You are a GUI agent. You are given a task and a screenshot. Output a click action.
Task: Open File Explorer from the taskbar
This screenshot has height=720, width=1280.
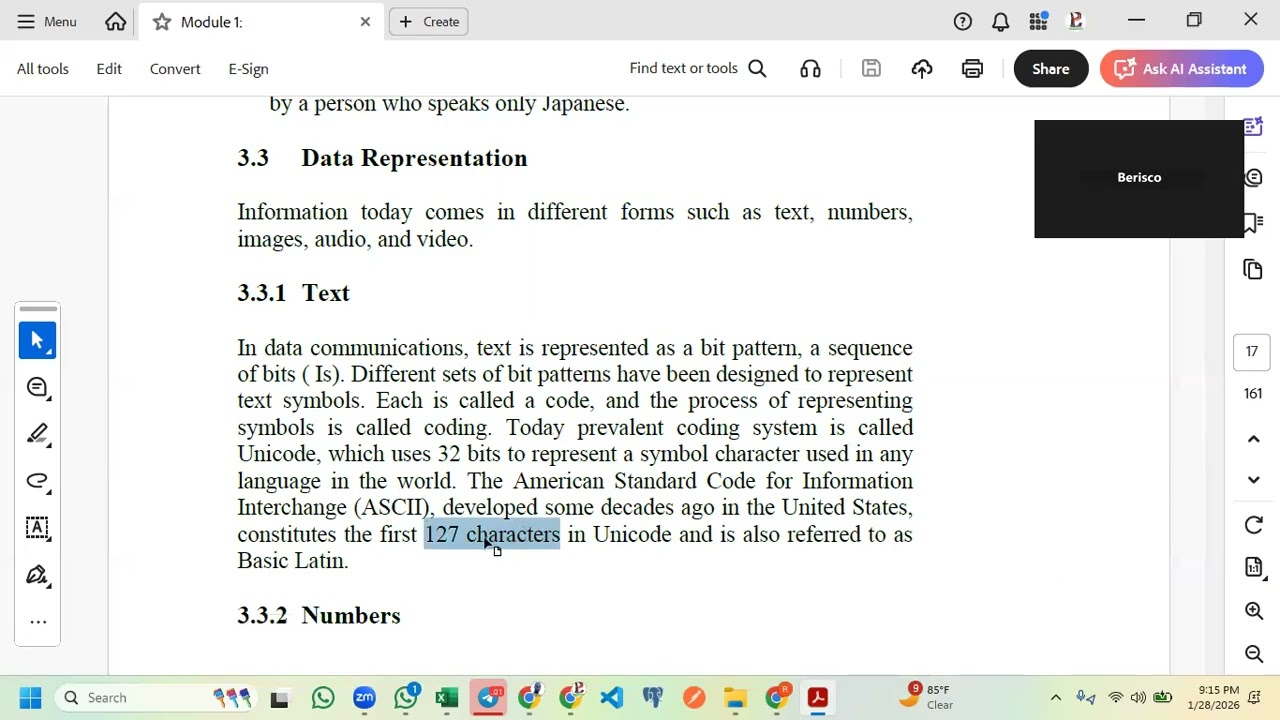click(x=735, y=697)
